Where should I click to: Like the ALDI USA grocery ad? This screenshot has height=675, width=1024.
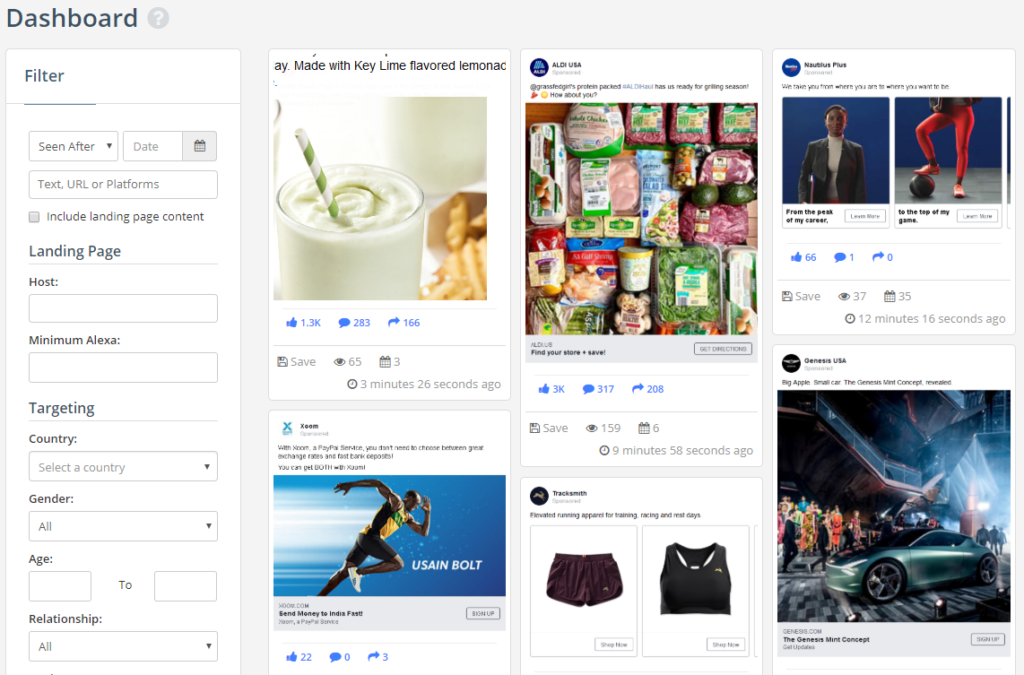pos(547,388)
